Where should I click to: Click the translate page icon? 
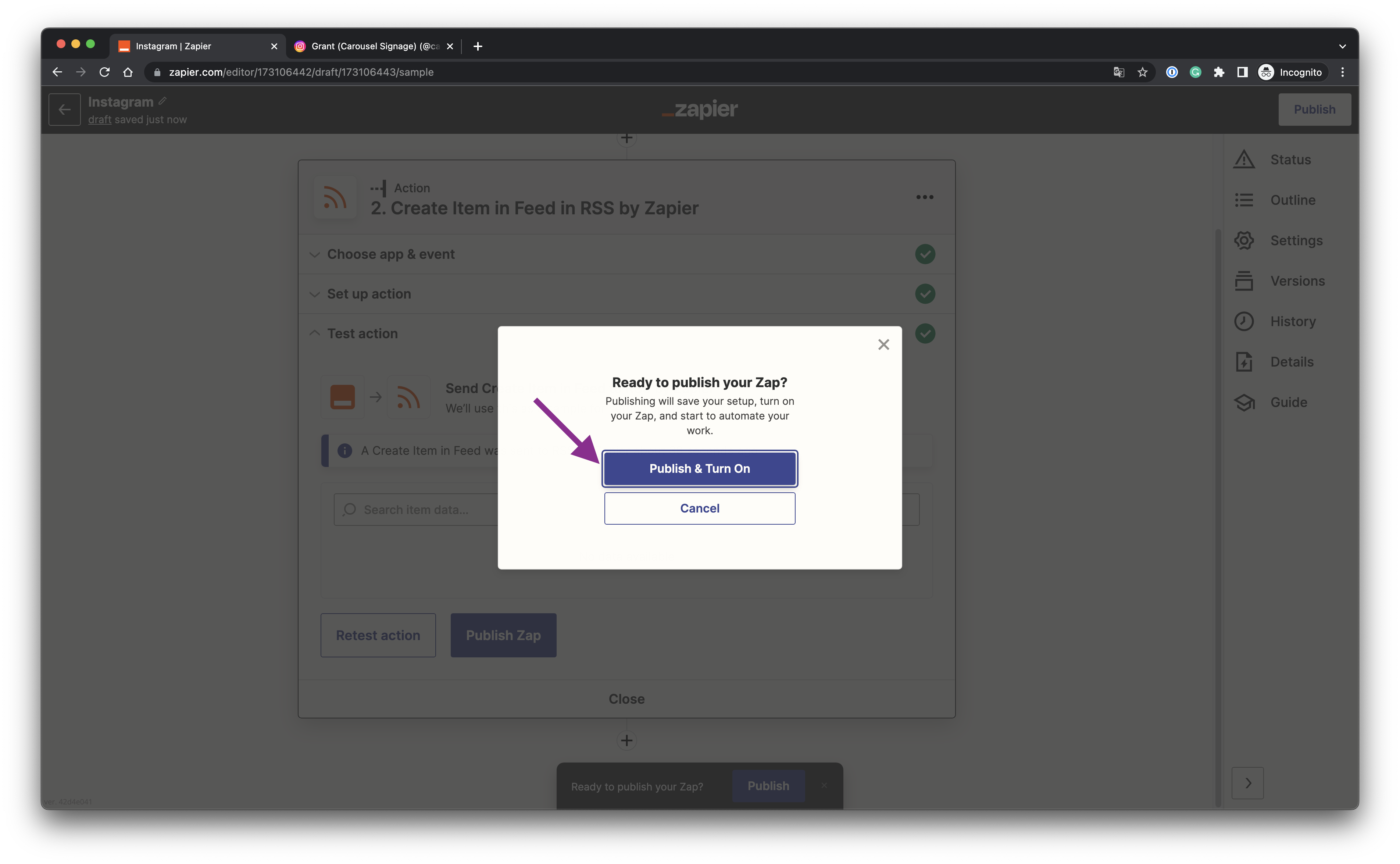pyautogui.click(x=1119, y=72)
